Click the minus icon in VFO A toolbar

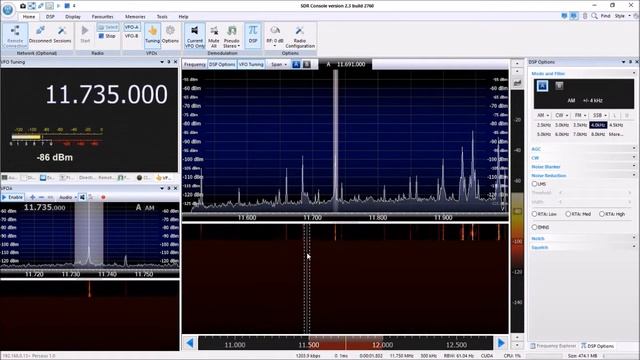[41, 197]
